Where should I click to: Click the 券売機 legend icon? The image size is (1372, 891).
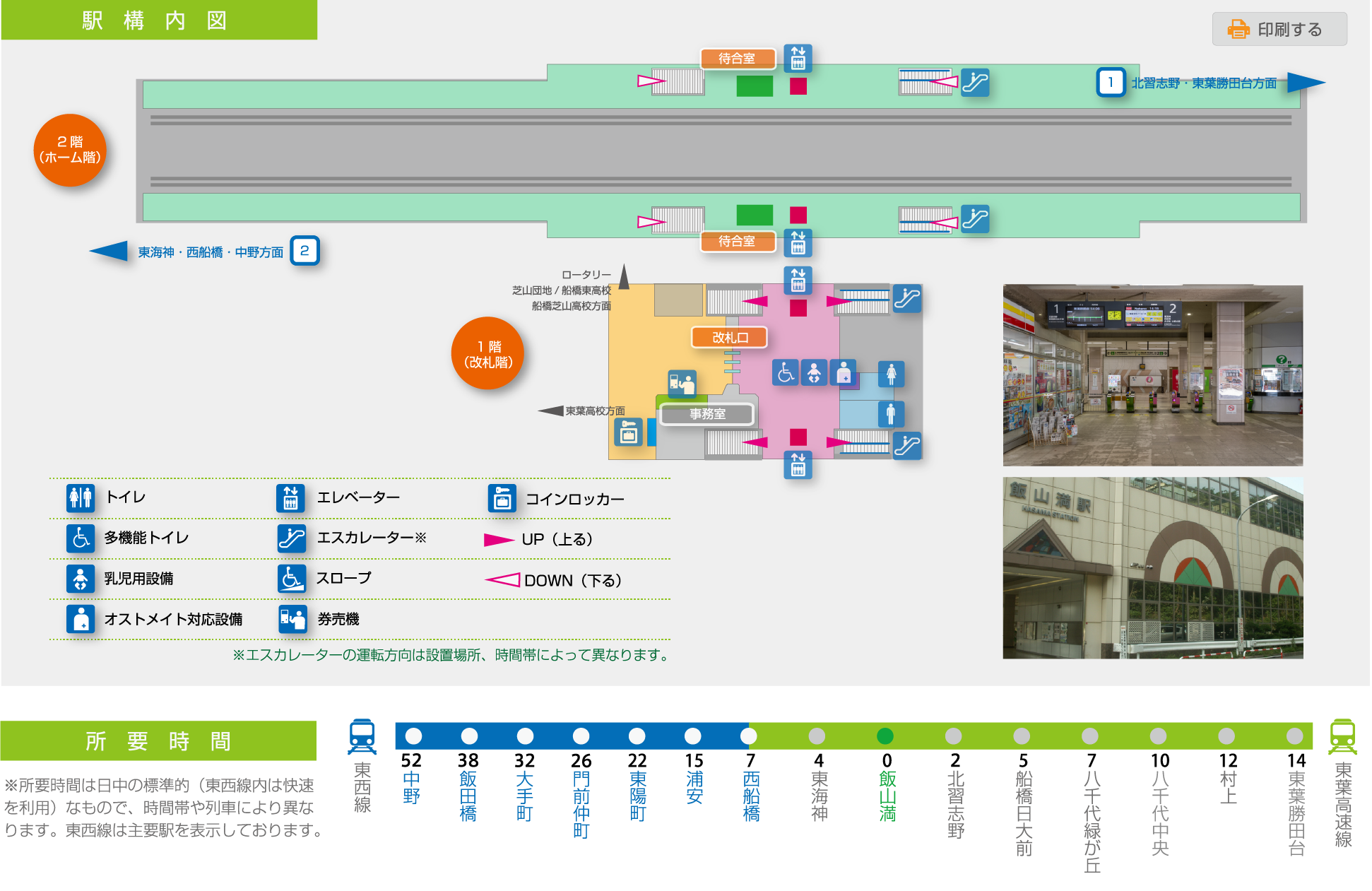[x=292, y=619]
